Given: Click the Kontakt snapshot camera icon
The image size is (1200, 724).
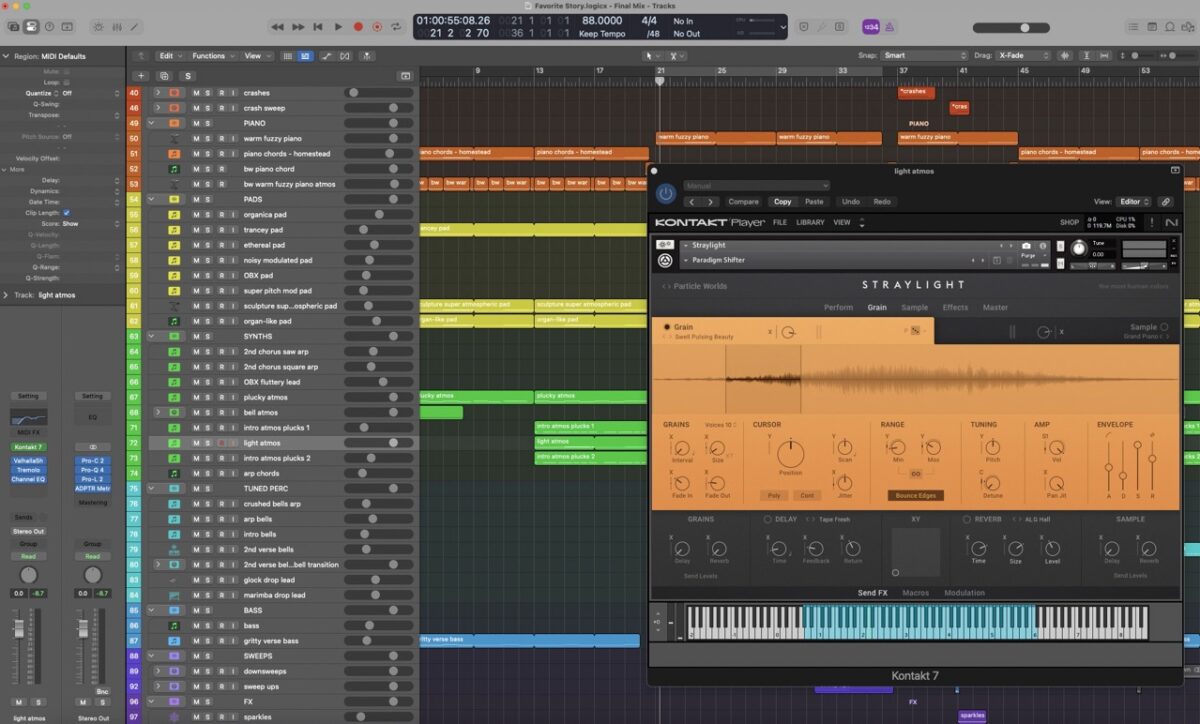Looking at the screenshot, I should tap(1026, 245).
